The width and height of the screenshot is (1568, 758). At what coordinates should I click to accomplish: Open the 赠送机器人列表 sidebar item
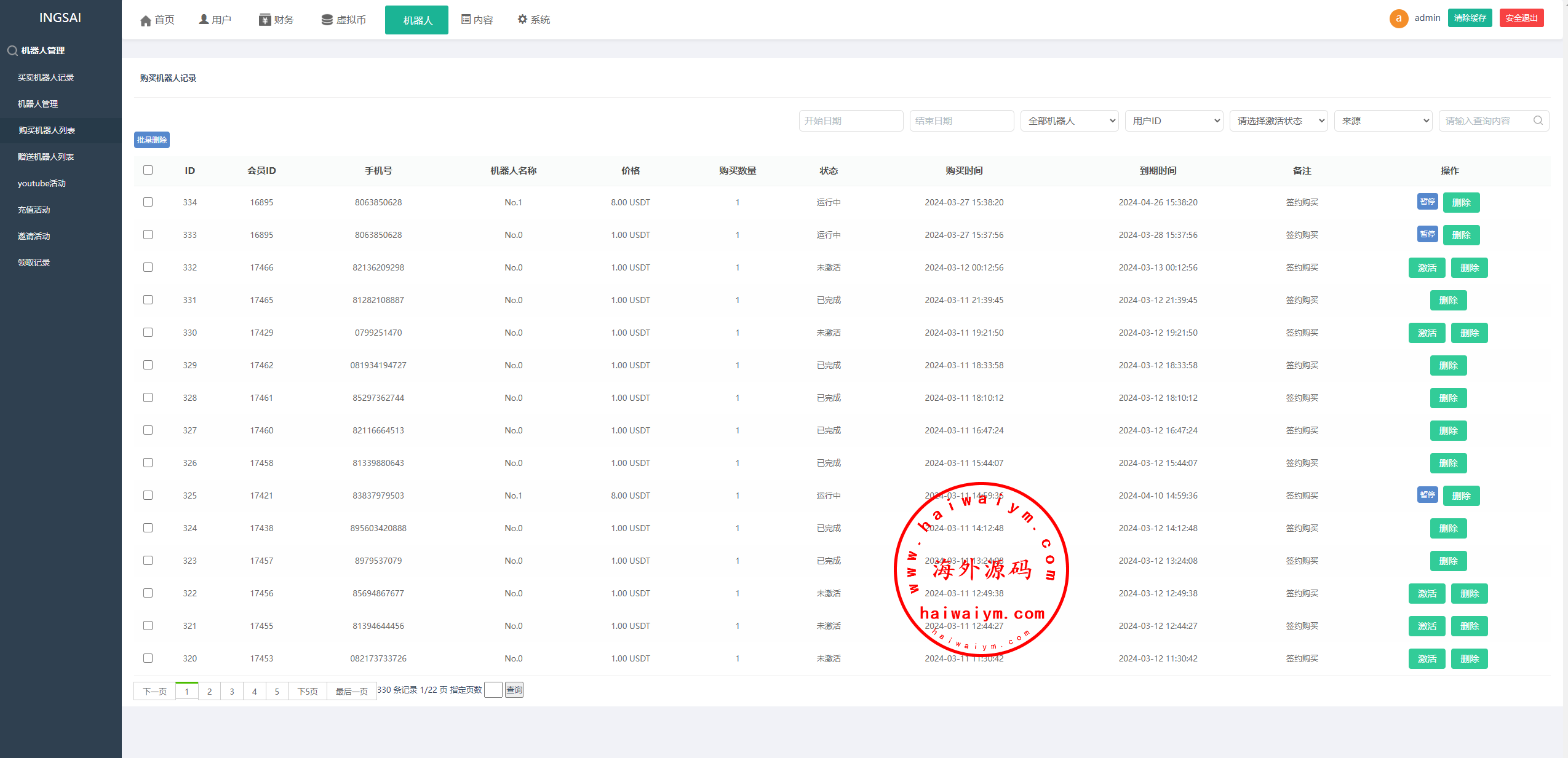(46, 157)
